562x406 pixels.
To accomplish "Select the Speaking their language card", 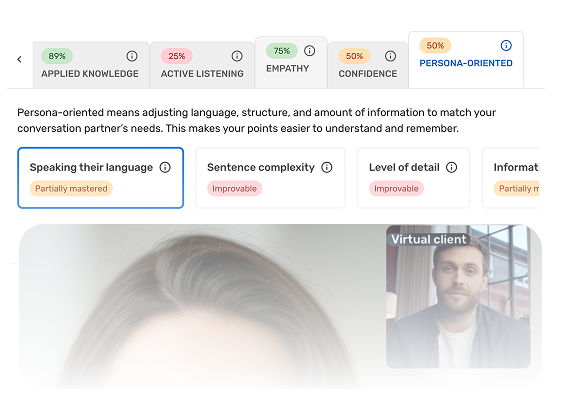I will click(x=101, y=178).
